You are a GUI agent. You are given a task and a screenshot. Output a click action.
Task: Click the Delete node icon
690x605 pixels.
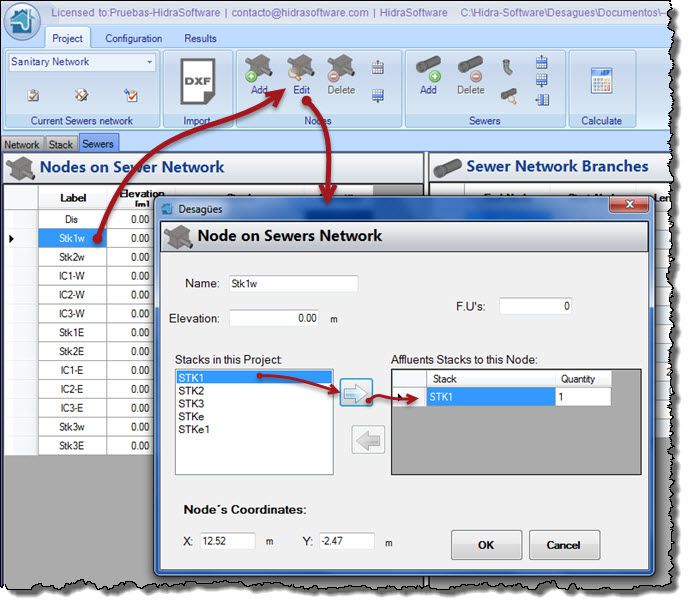(x=341, y=68)
